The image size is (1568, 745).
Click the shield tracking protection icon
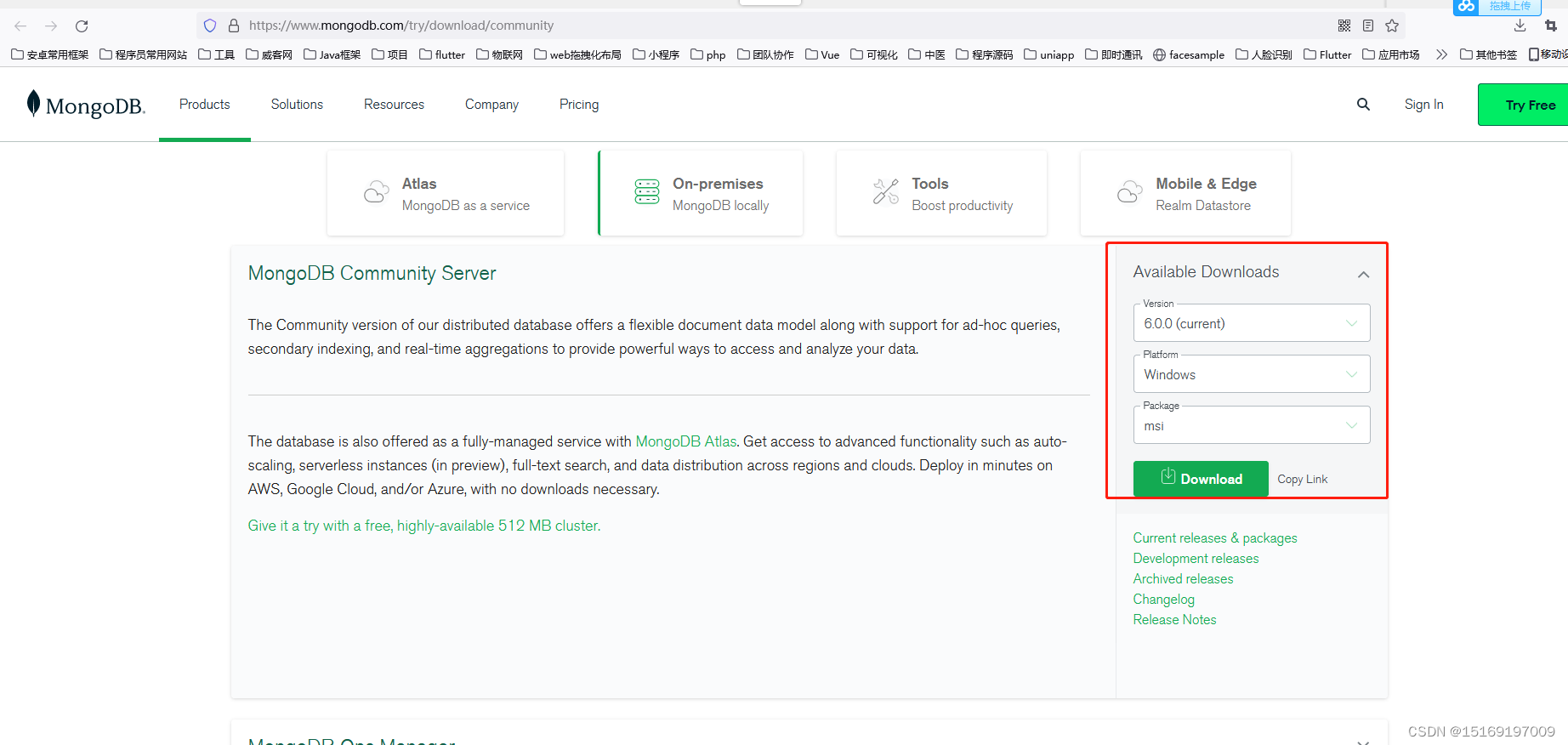(210, 26)
